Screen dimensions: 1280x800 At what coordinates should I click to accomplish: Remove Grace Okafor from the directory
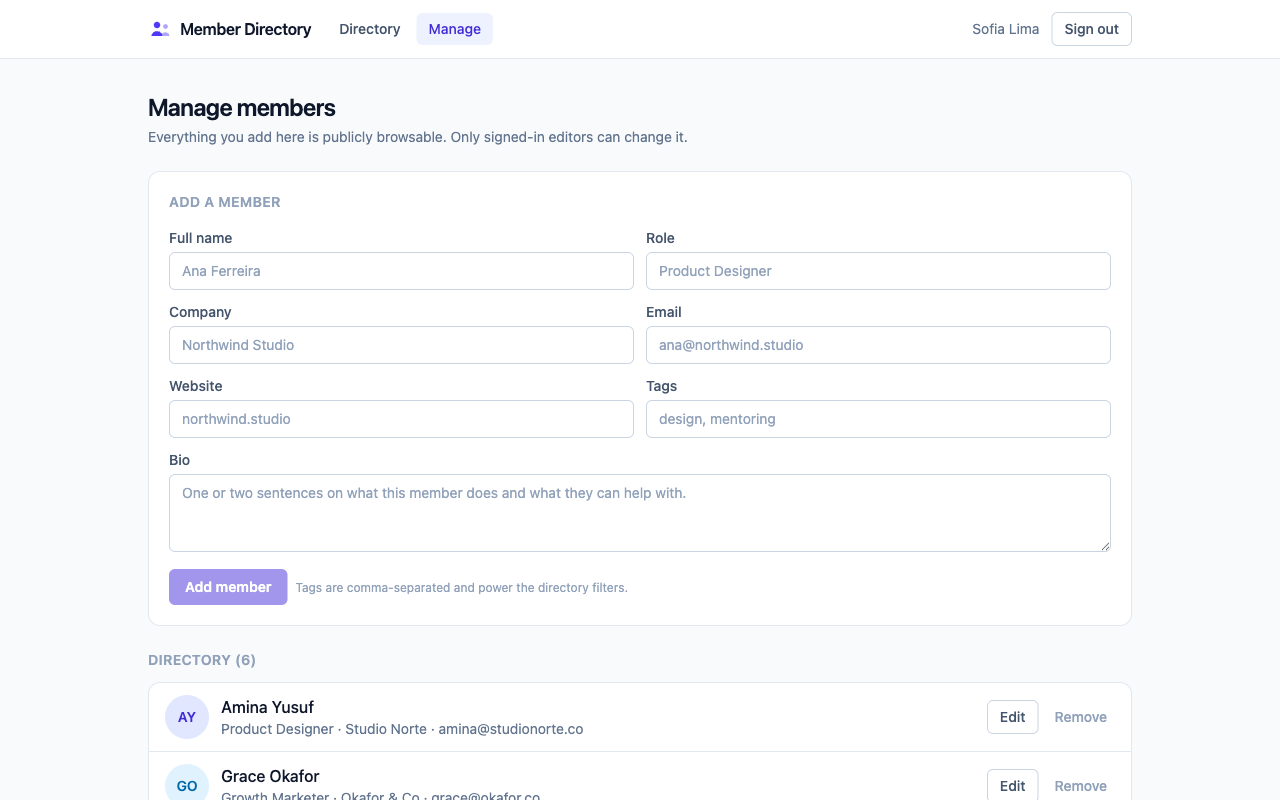click(1080, 785)
